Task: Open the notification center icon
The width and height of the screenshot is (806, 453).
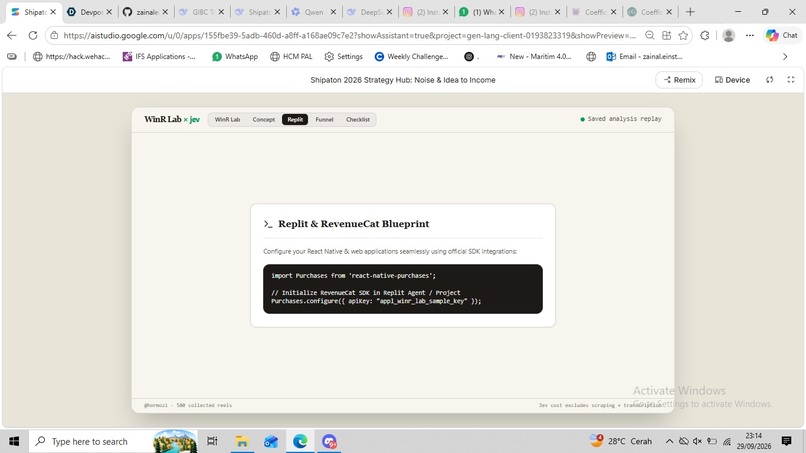Action: (786, 441)
